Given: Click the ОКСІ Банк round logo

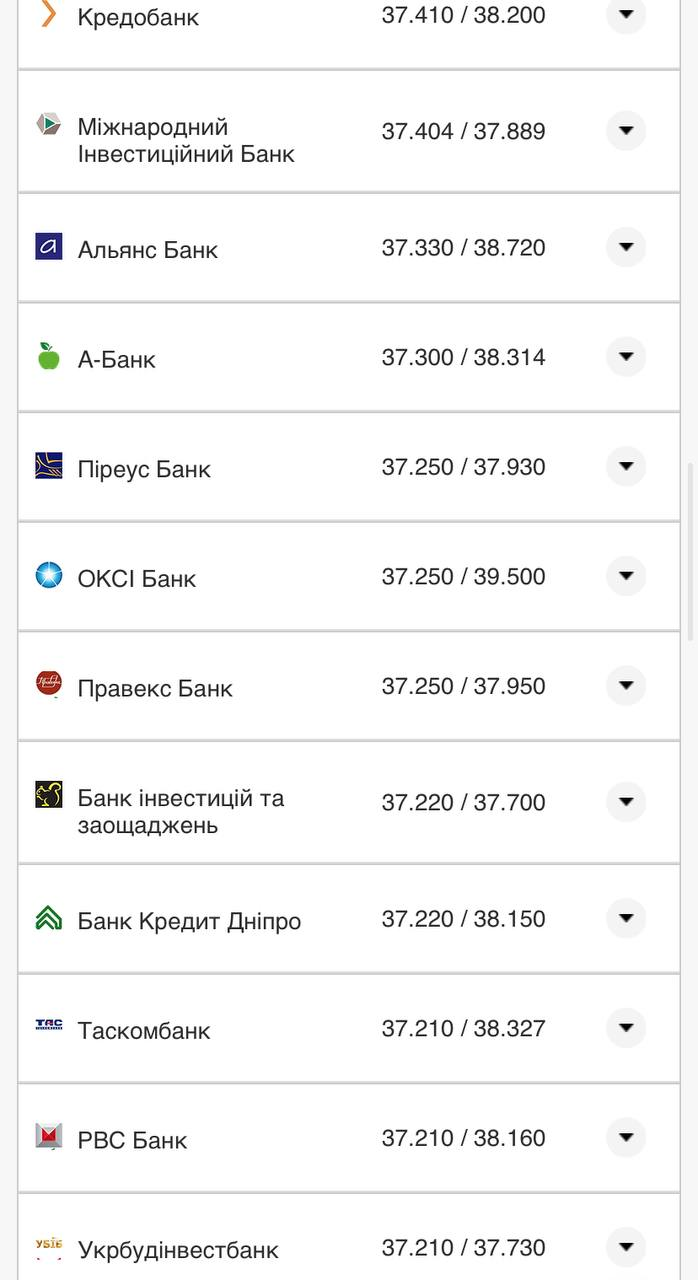Looking at the screenshot, I should (47, 577).
